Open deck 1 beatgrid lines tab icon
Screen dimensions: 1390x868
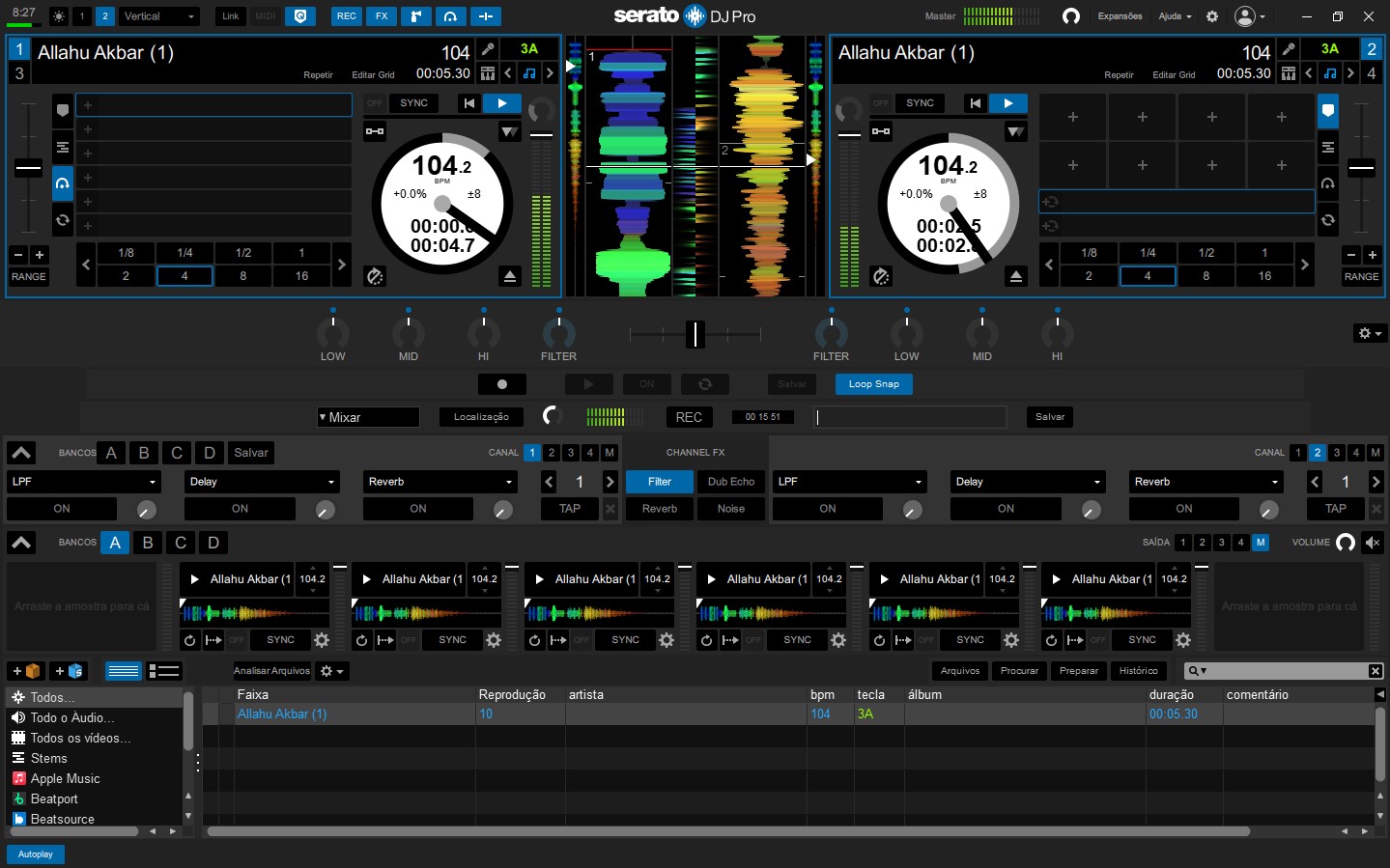tap(62, 147)
